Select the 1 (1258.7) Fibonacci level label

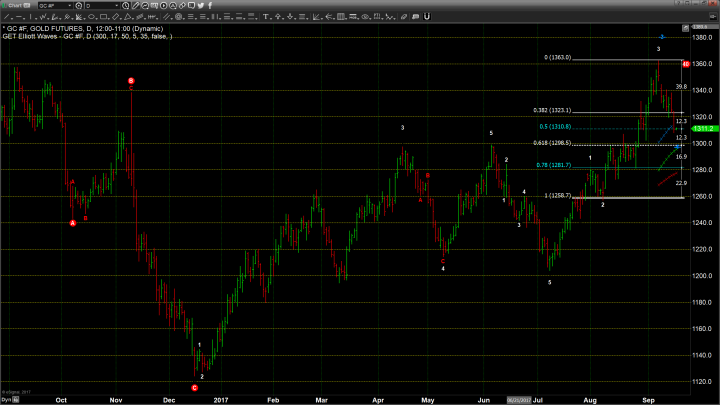click(558, 195)
